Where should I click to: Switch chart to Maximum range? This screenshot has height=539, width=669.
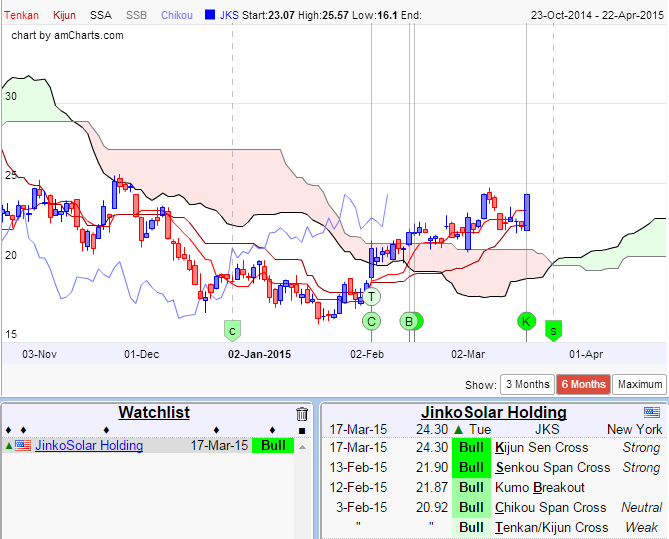pos(640,384)
